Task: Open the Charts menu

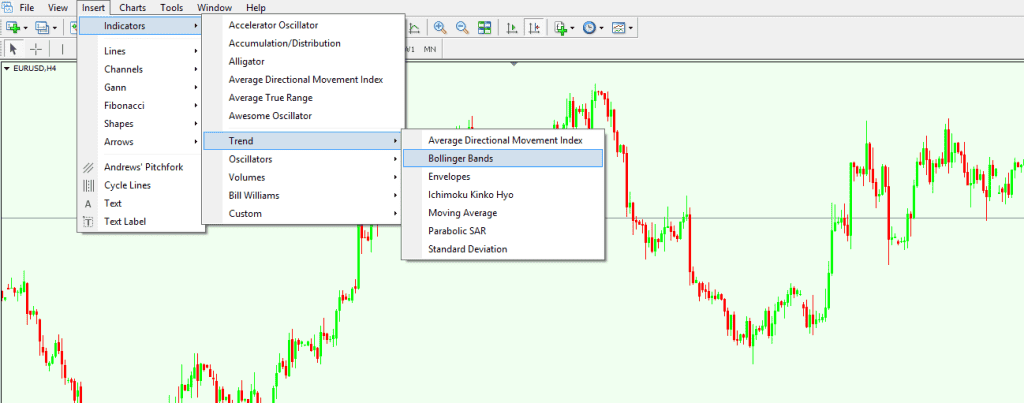Action: [132, 8]
